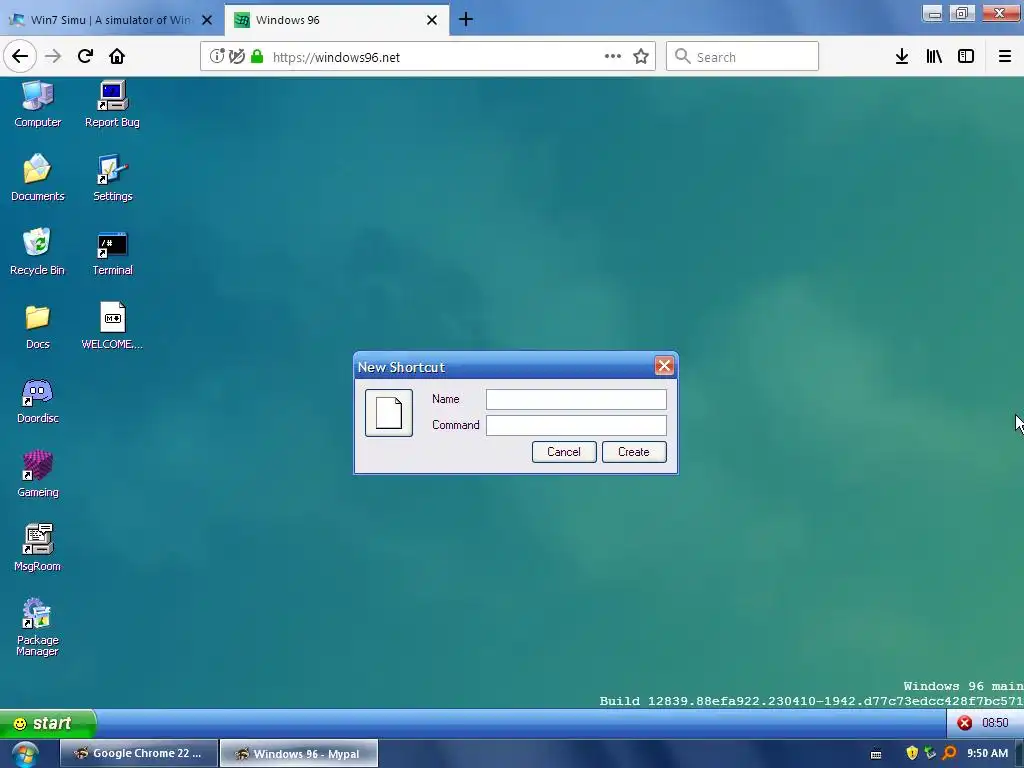Open the browser Library icon
Viewport: 1024px width, 768px height.
coord(934,56)
